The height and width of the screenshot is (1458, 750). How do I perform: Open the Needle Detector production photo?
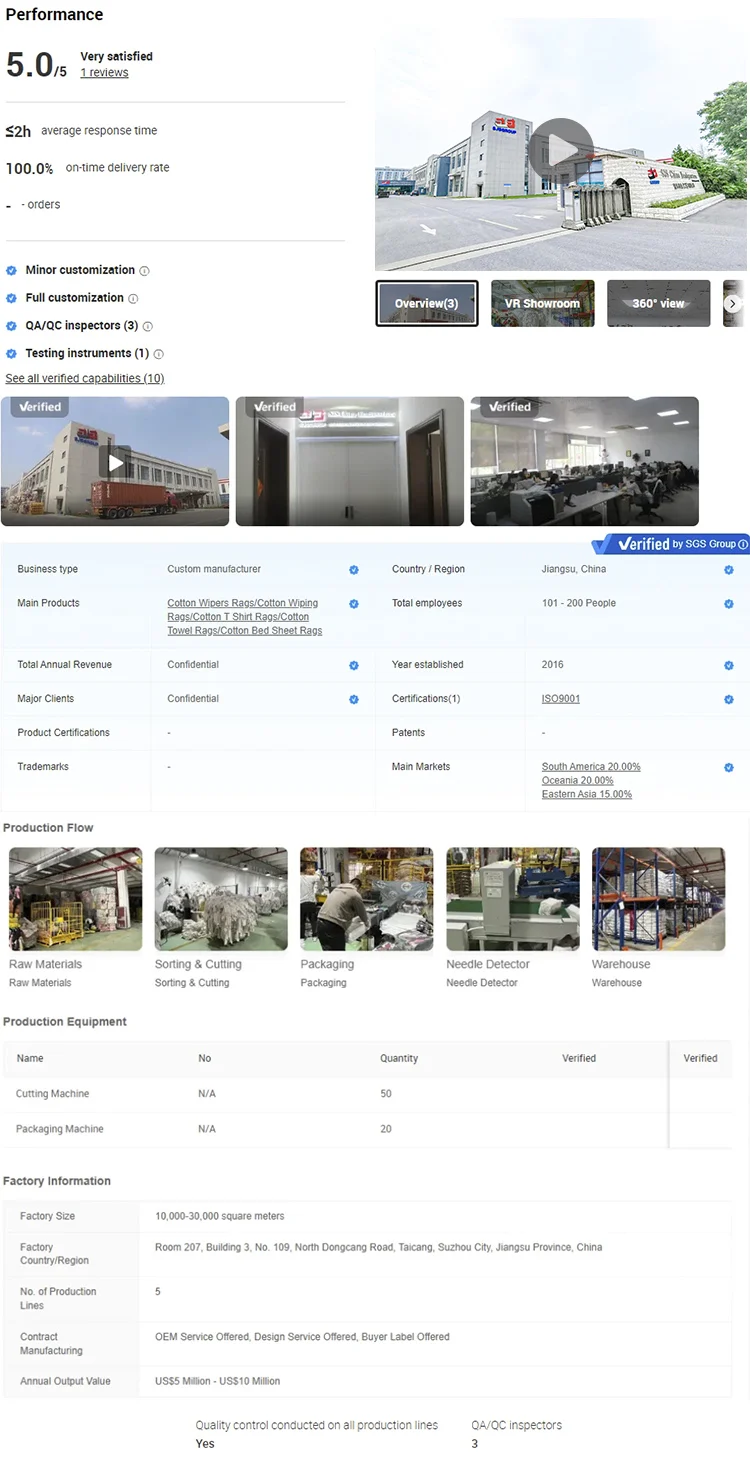coord(512,899)
